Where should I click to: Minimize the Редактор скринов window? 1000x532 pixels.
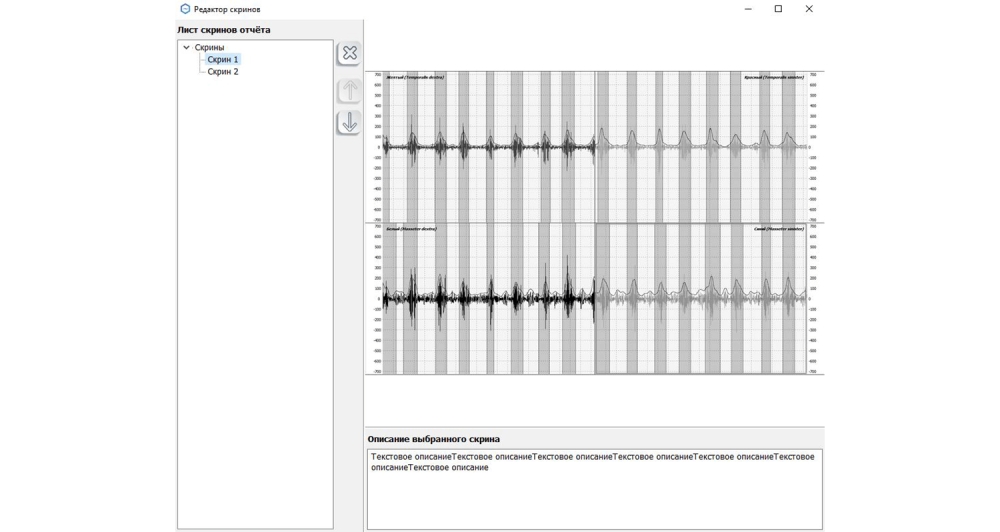click(x=748, y=9)
